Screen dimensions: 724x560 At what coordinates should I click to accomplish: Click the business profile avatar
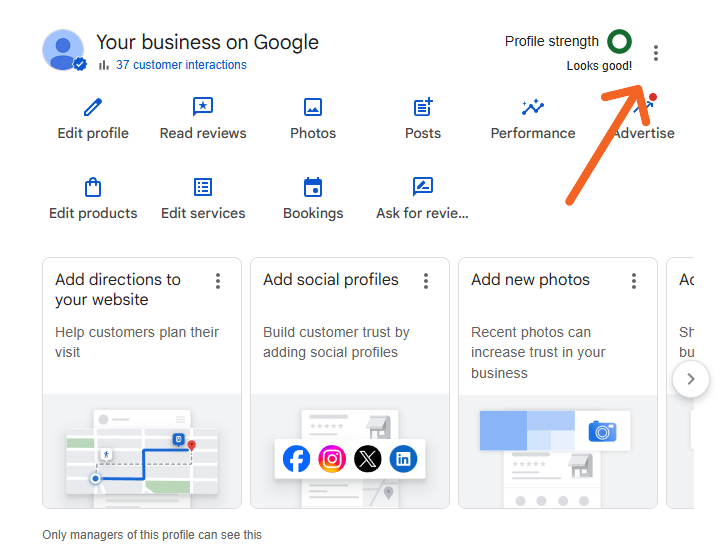click(x=63, y=50)
